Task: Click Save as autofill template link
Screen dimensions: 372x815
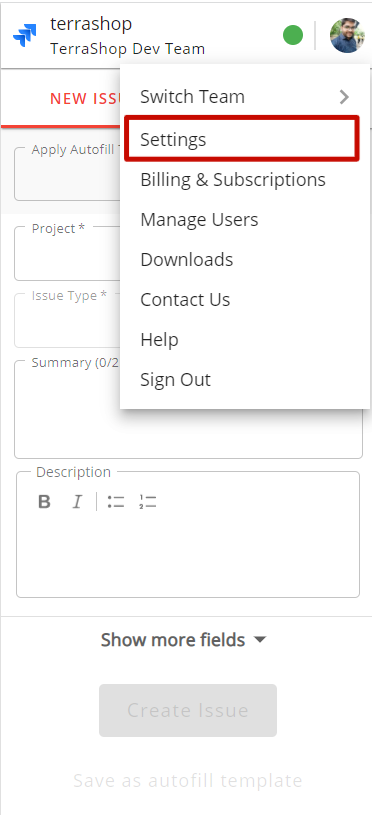Action: (x=188, y=780)
